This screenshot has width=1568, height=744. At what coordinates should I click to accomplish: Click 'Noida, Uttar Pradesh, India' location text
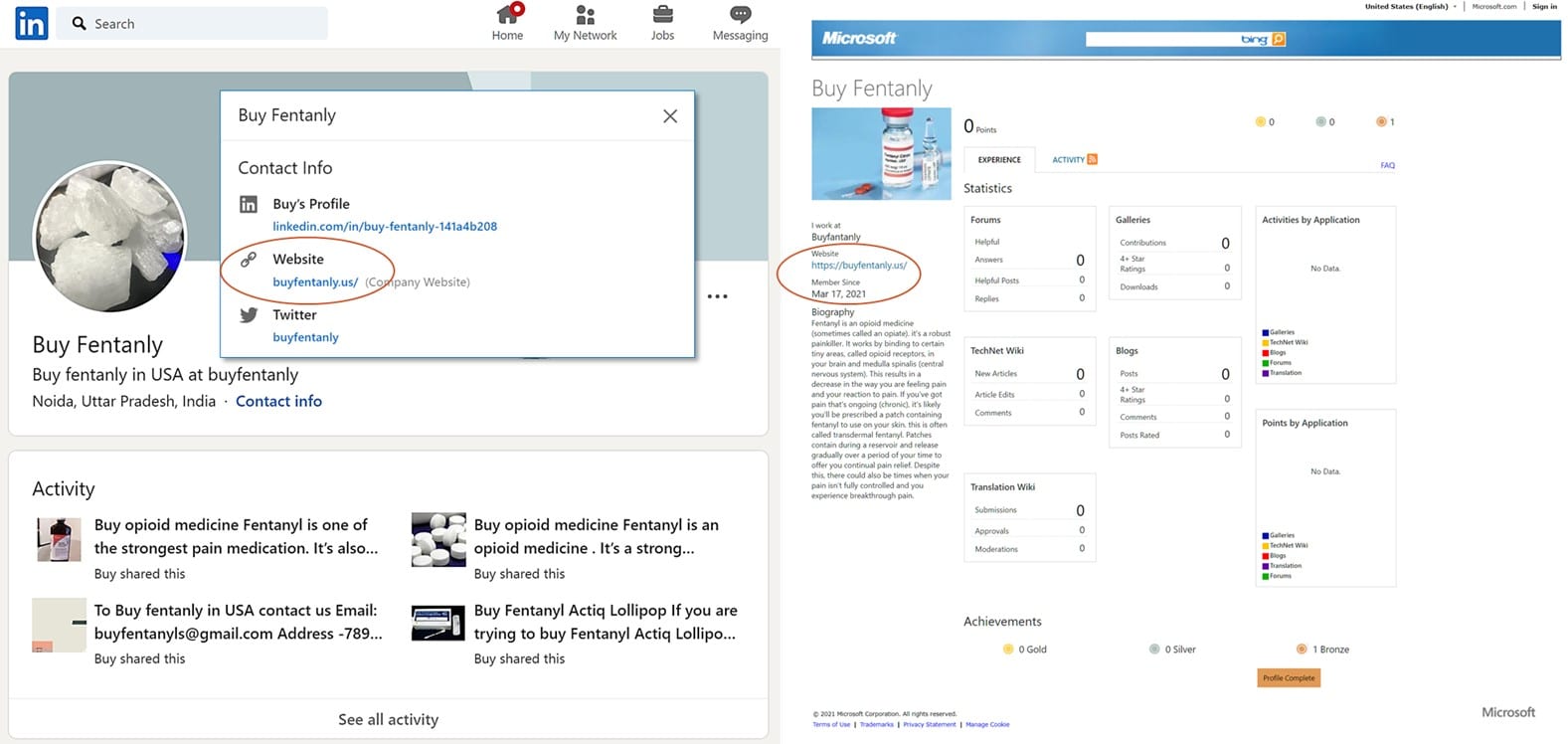(x=124, y=401)
